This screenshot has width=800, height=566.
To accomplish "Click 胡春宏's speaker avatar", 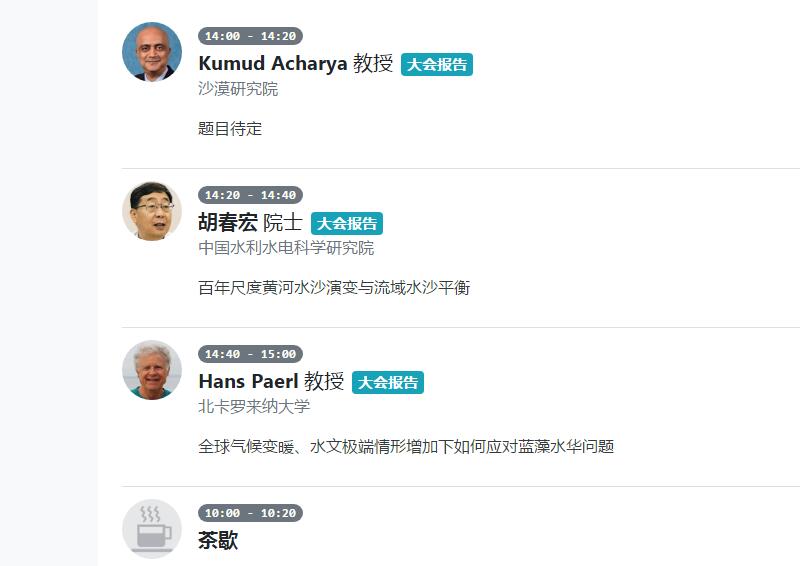I will click(152, 211).
